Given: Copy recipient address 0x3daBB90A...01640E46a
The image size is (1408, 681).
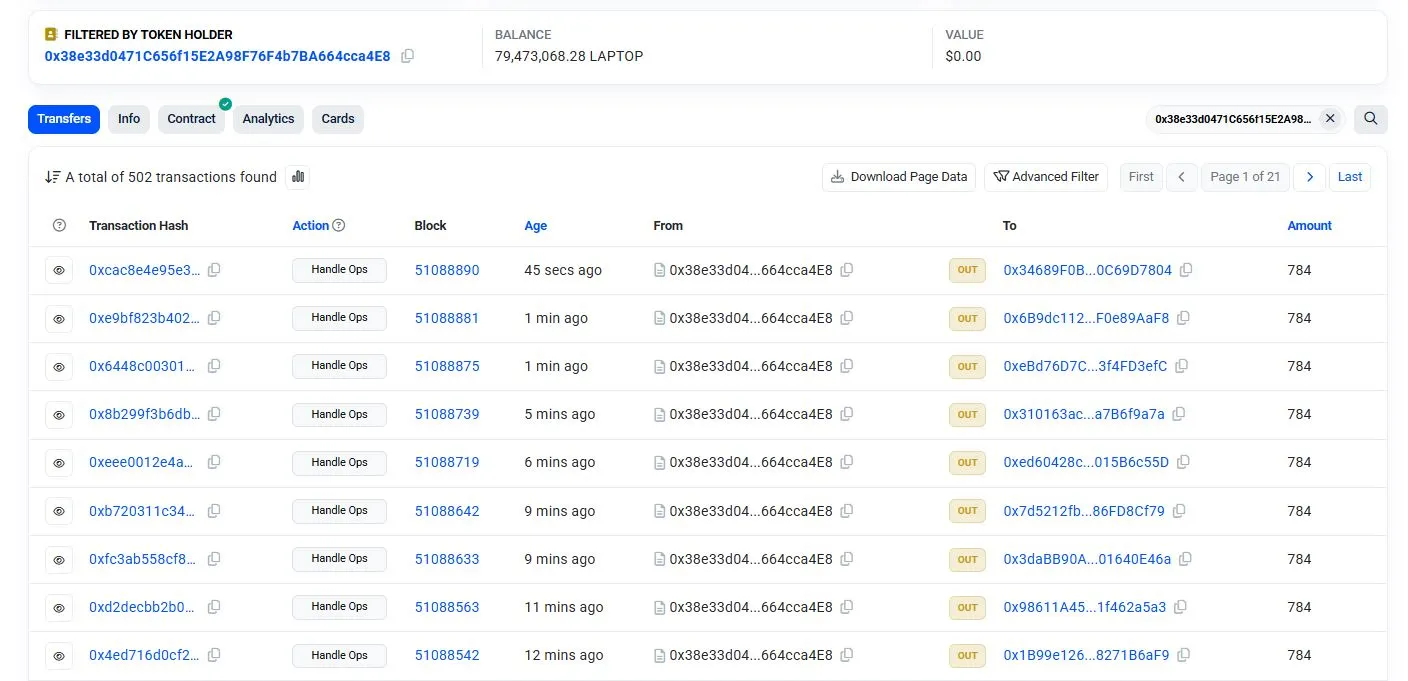Looking at the screenshot, I should 1185,559.
